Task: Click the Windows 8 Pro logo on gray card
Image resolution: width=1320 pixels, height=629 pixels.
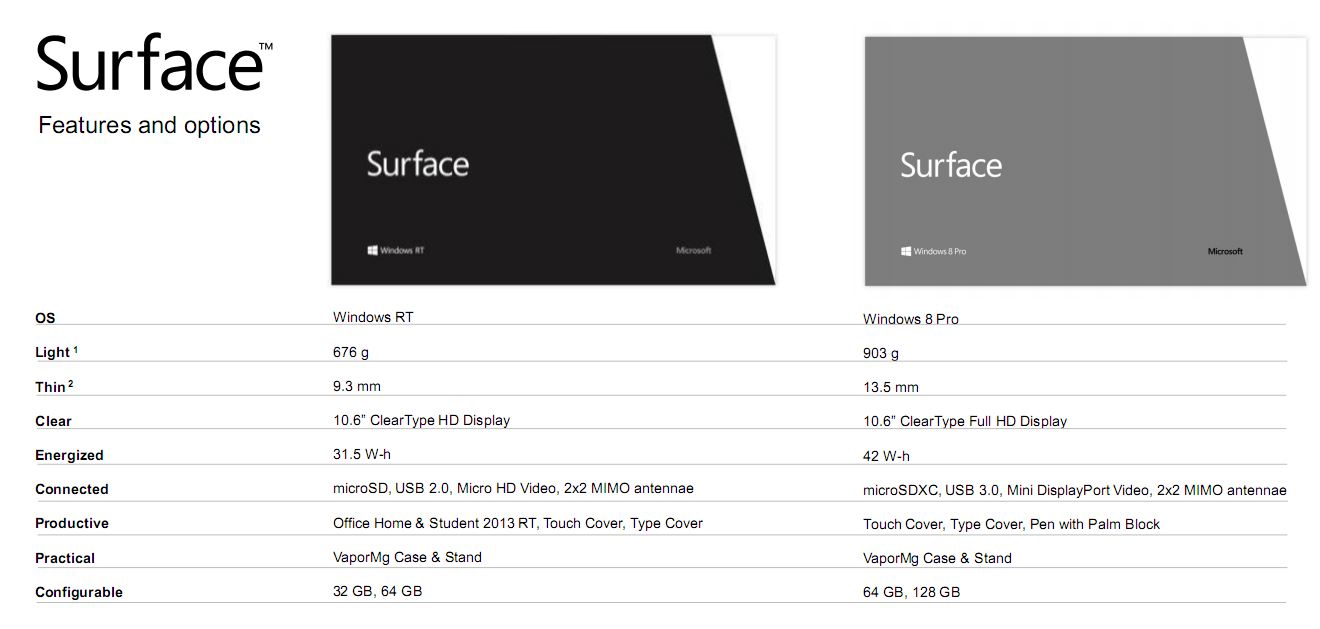Action: pyautogui.click(x=933, y=251)
